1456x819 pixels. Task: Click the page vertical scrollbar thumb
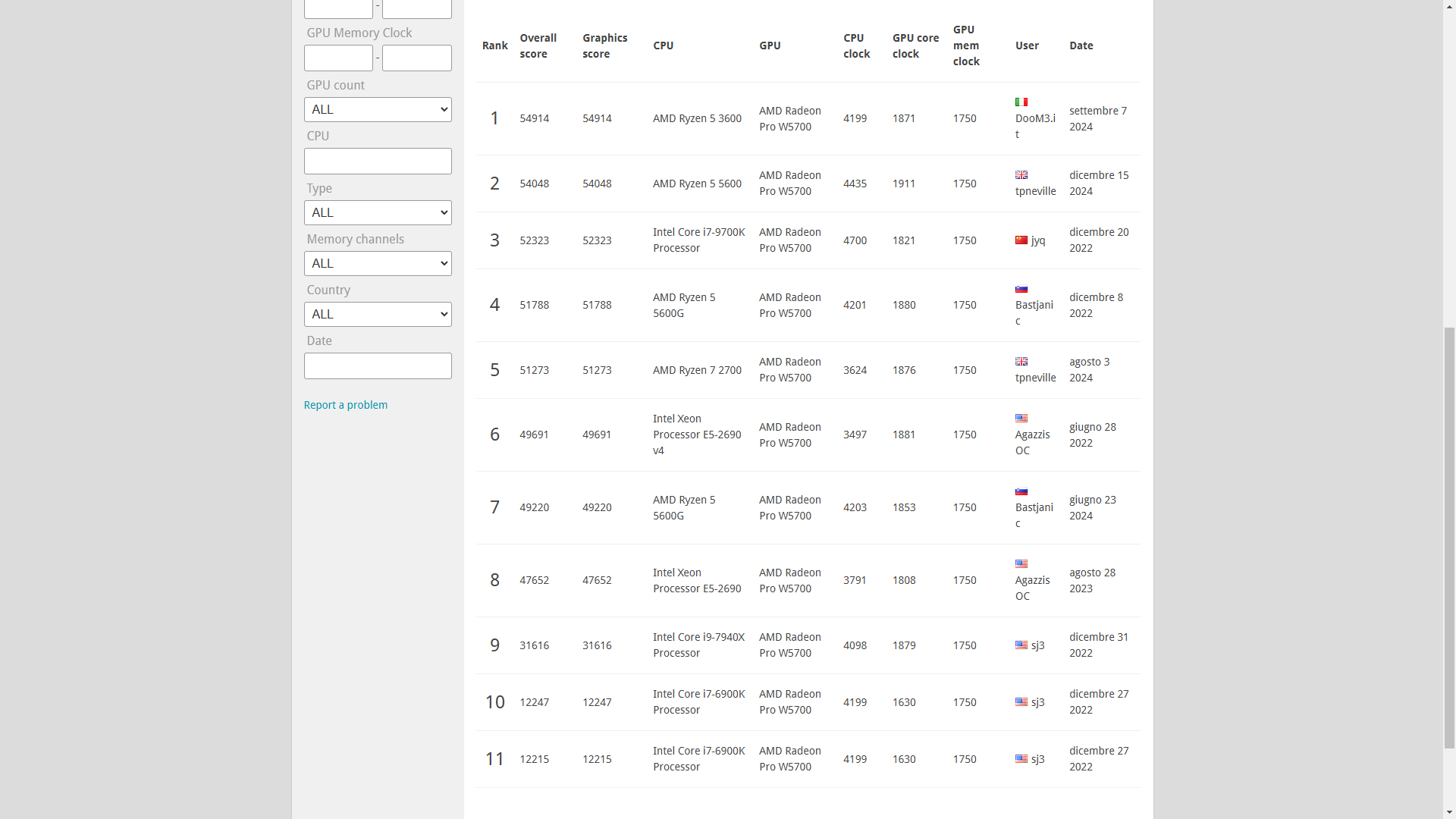pos(1449,538)
